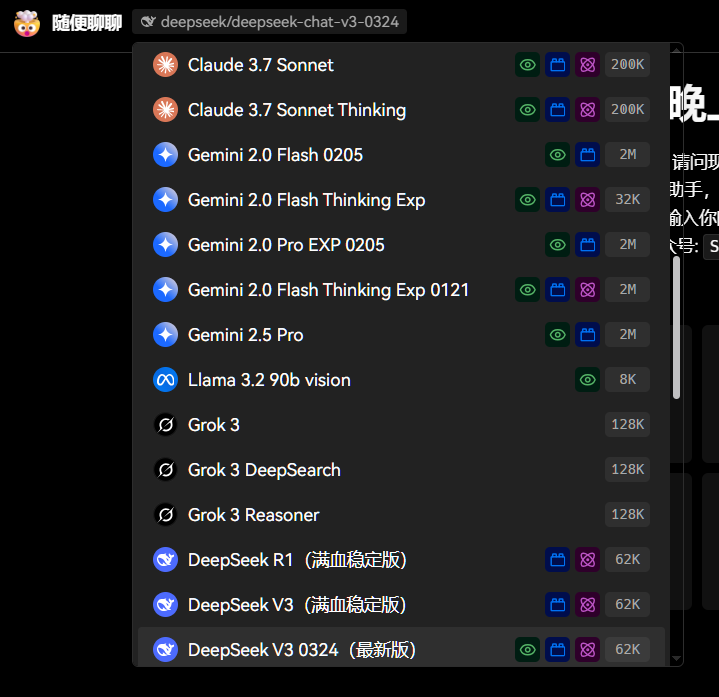
Task: Click reasoning atom icon on DeepSeek V3 0324
Action: tap(587, 649)
